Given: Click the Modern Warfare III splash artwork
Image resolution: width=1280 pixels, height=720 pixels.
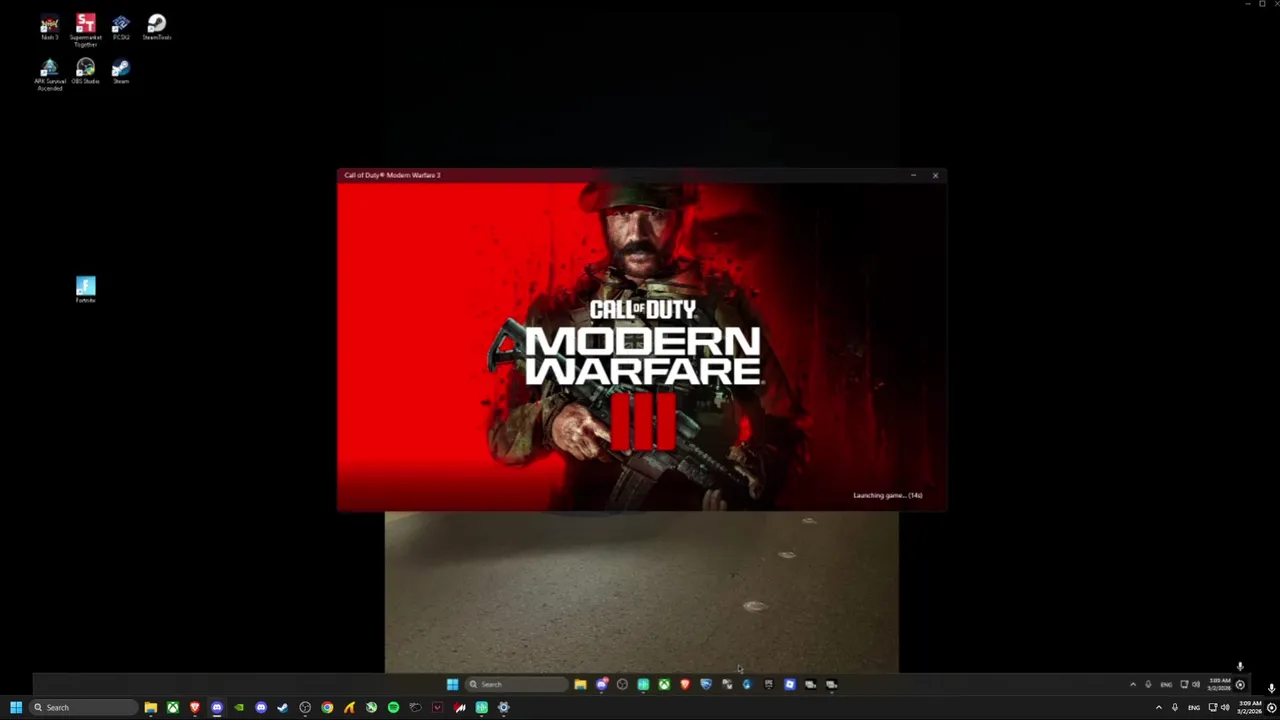Looking at the screenshot, I should (x=641, y=346).
